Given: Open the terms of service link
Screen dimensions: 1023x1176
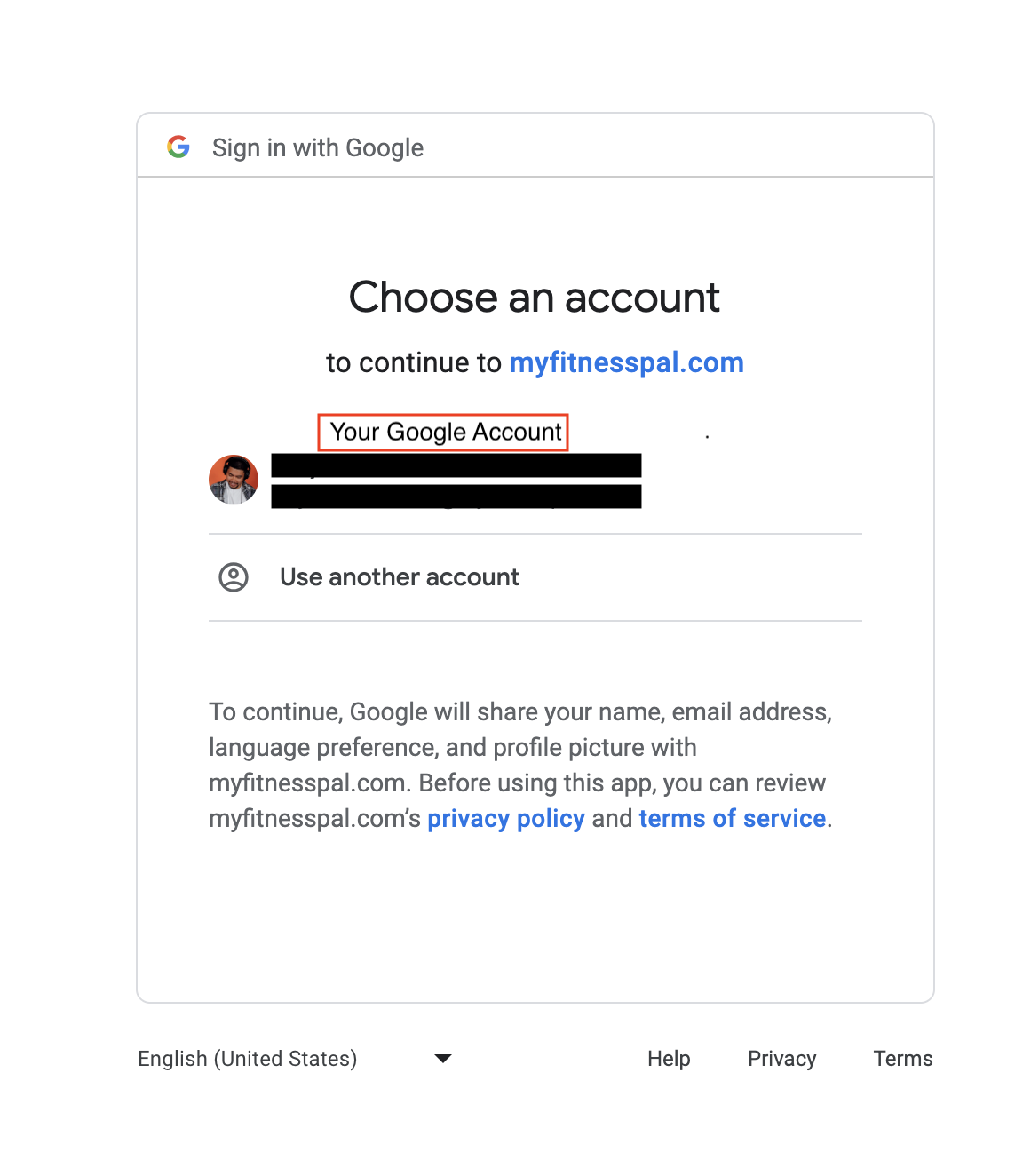Looking at the screenshot, I should coord(733,818).
